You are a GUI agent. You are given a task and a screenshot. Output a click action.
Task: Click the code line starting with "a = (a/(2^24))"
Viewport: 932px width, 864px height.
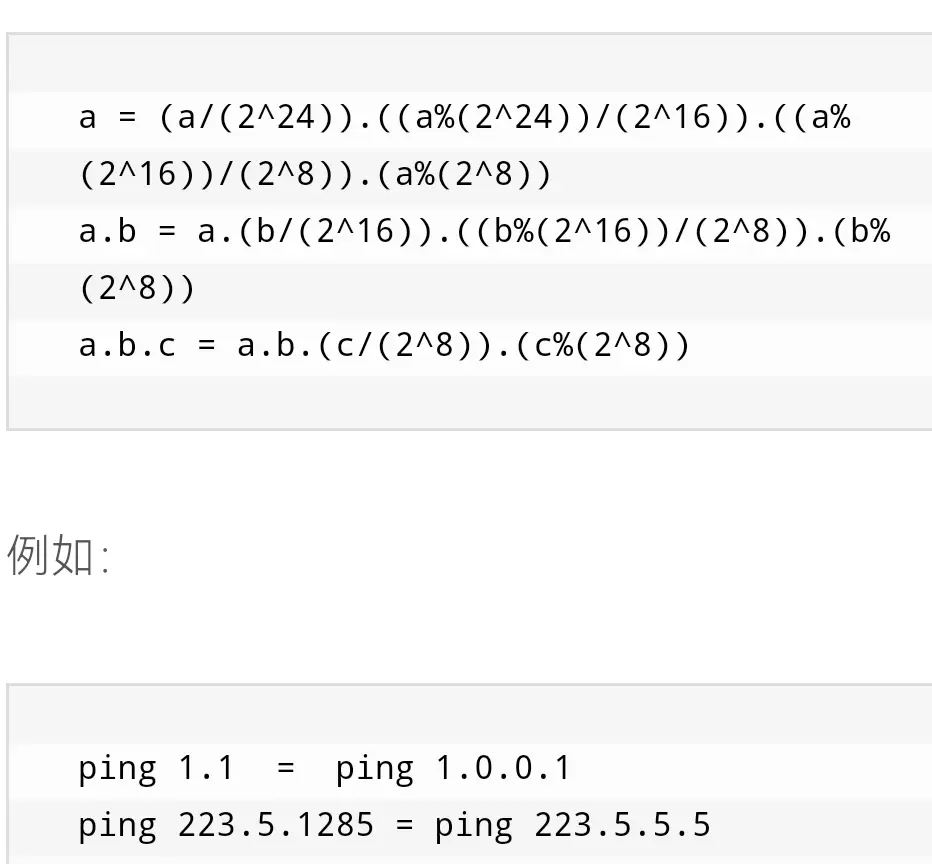pyautogui.click(x=465, y=118)
